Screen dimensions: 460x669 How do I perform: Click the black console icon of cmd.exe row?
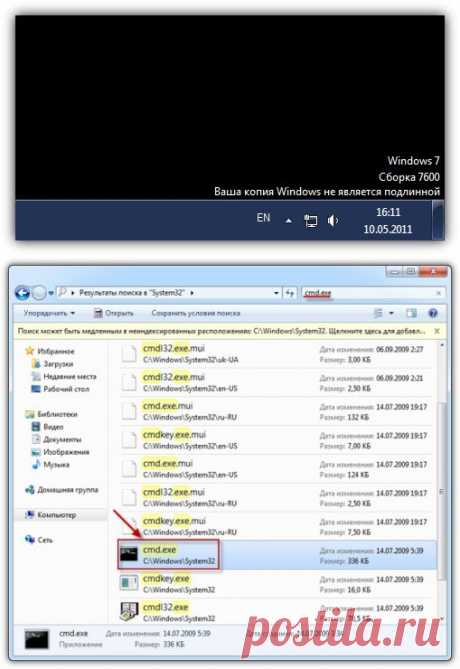click(128, 554)
